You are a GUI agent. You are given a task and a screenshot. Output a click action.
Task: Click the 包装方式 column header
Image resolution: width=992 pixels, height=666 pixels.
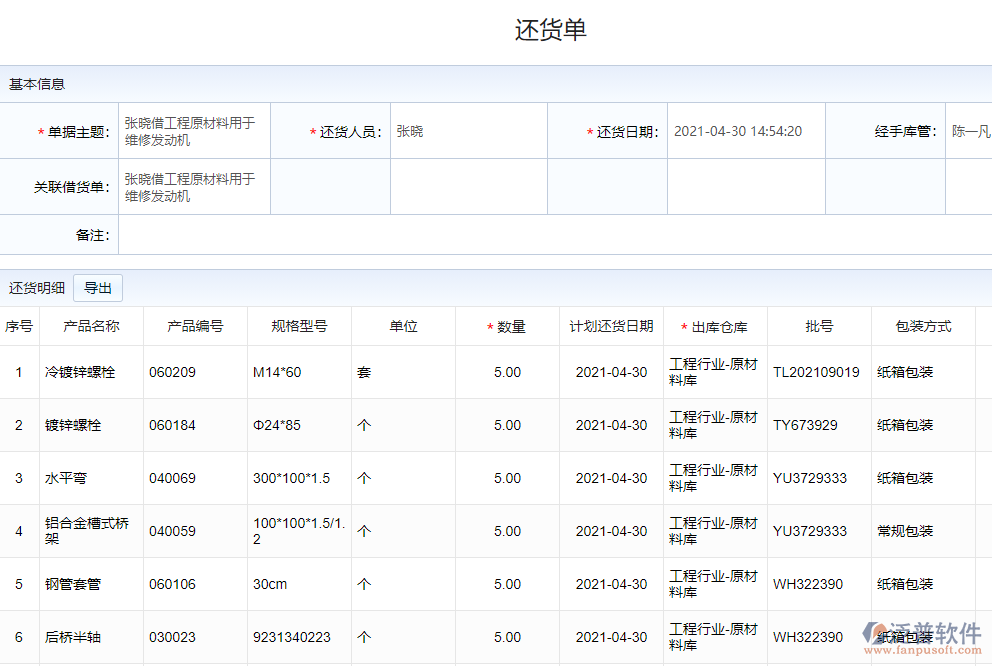[x=923, y=326]
